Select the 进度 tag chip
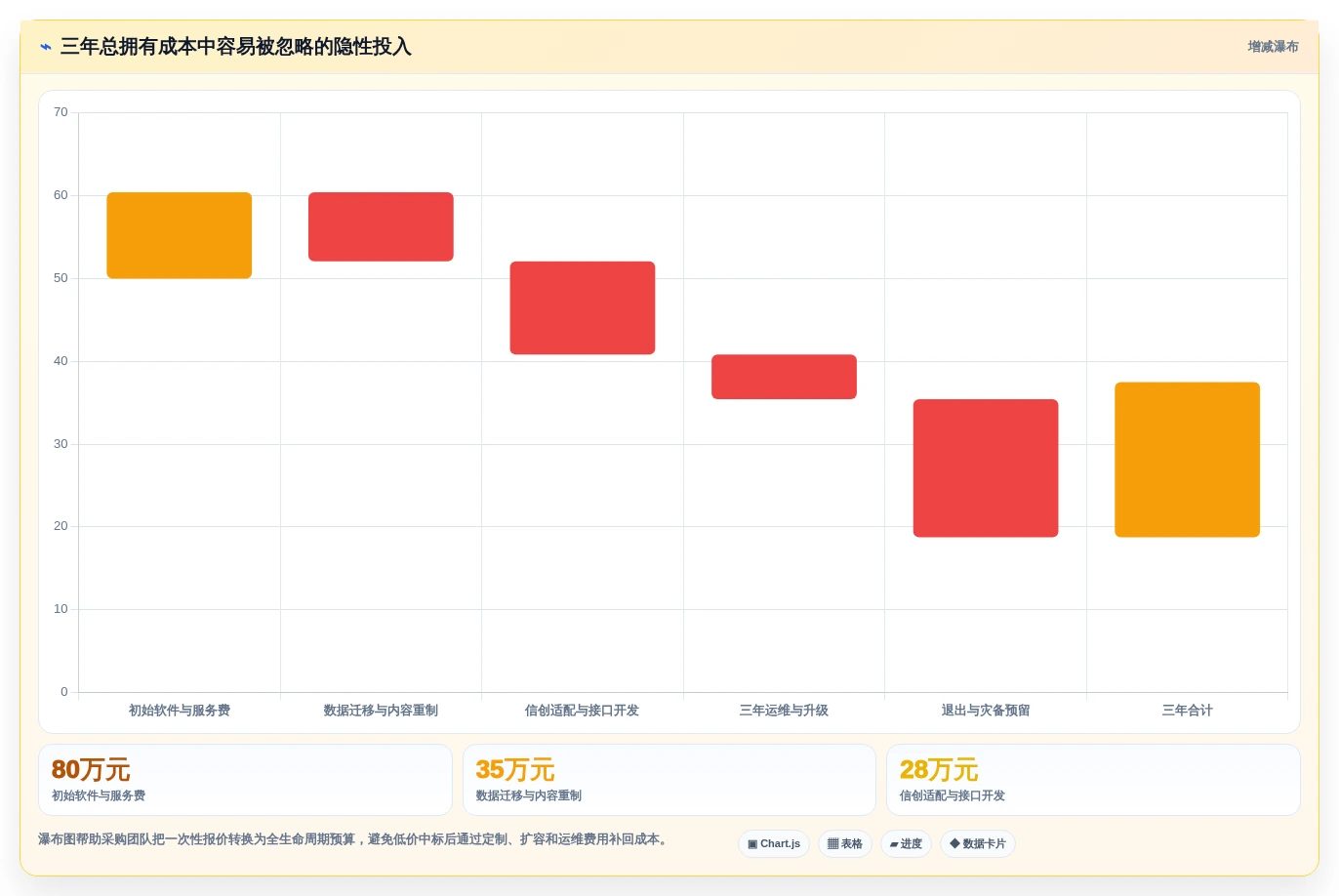 (906, 844)
